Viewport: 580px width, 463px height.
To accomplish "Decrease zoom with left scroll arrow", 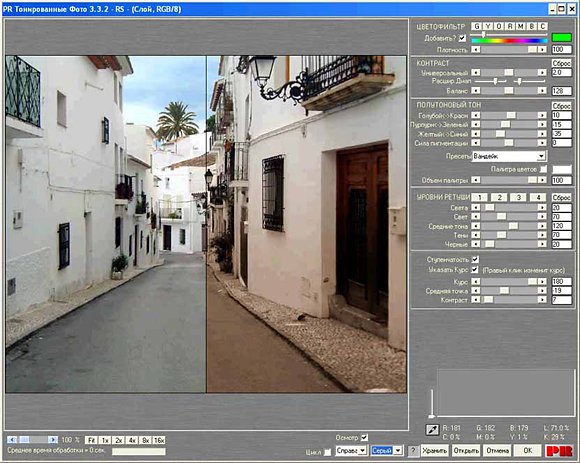I will click(12, 440).
